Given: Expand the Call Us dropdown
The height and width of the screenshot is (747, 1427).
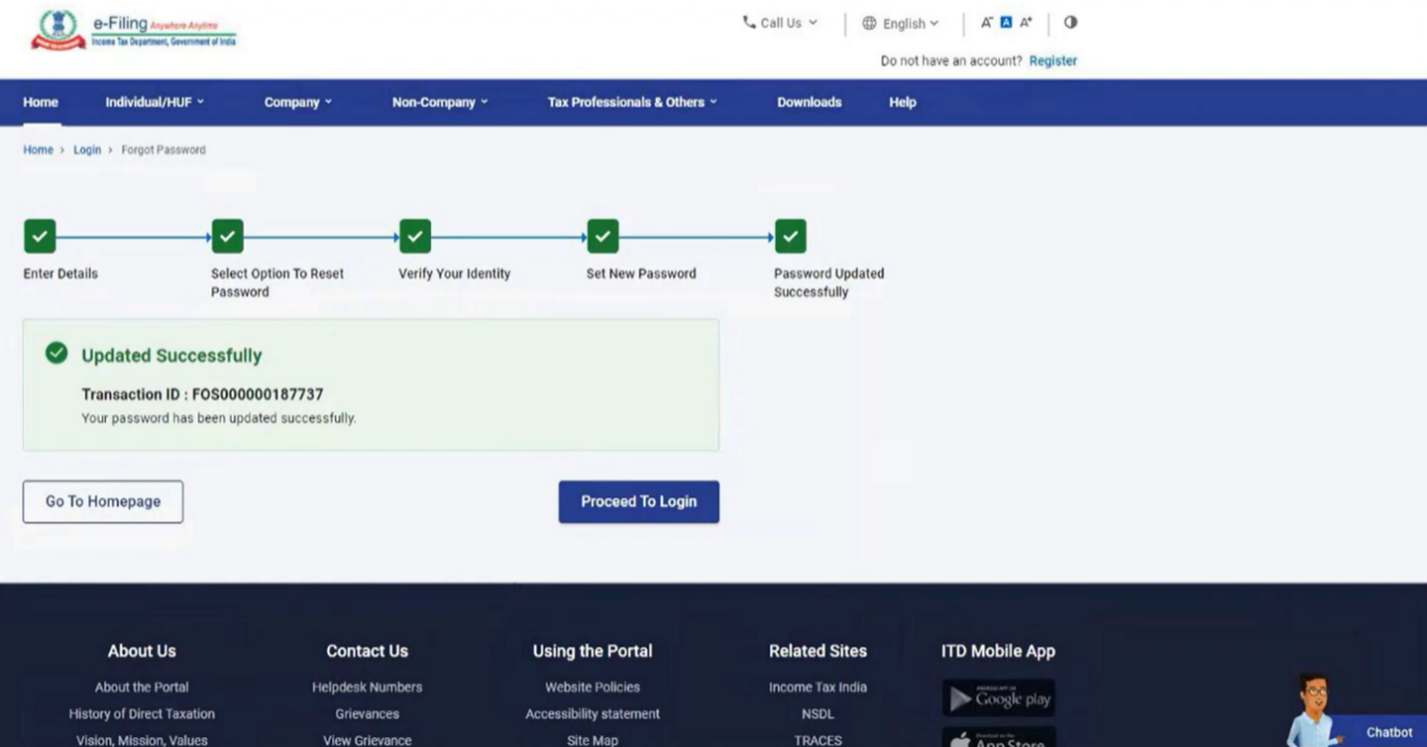Looking at the screenshot, I should [780, 23].
